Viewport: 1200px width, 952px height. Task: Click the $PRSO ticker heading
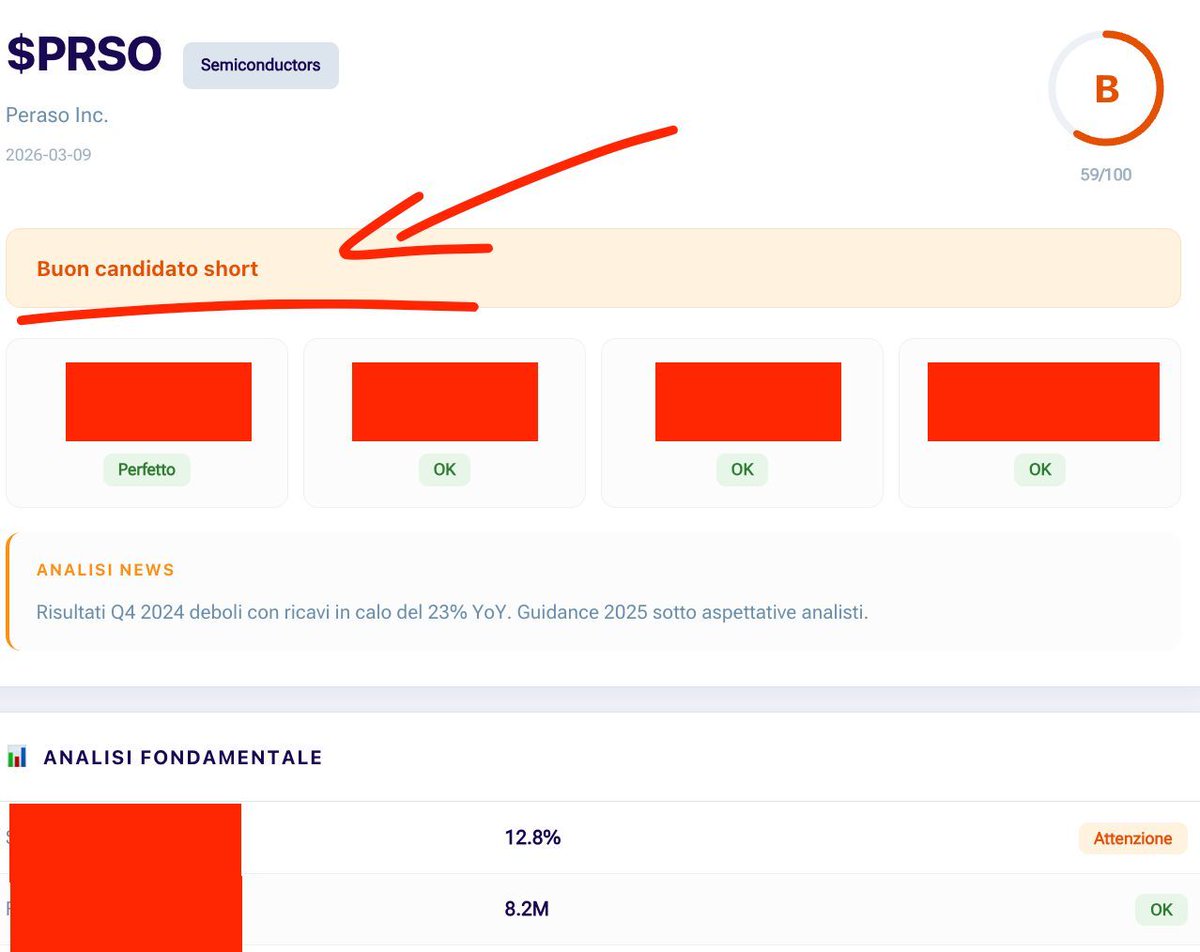tap(84, 54)
